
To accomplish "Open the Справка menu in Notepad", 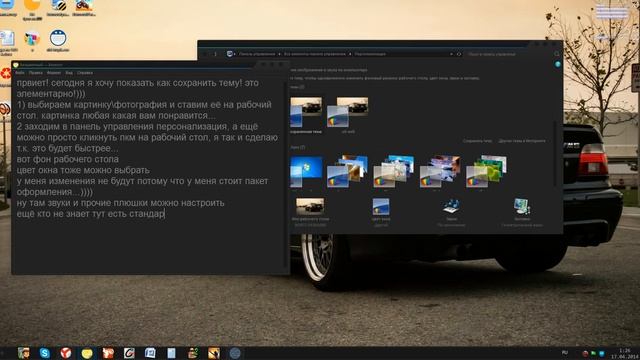I will pos(85,73).
